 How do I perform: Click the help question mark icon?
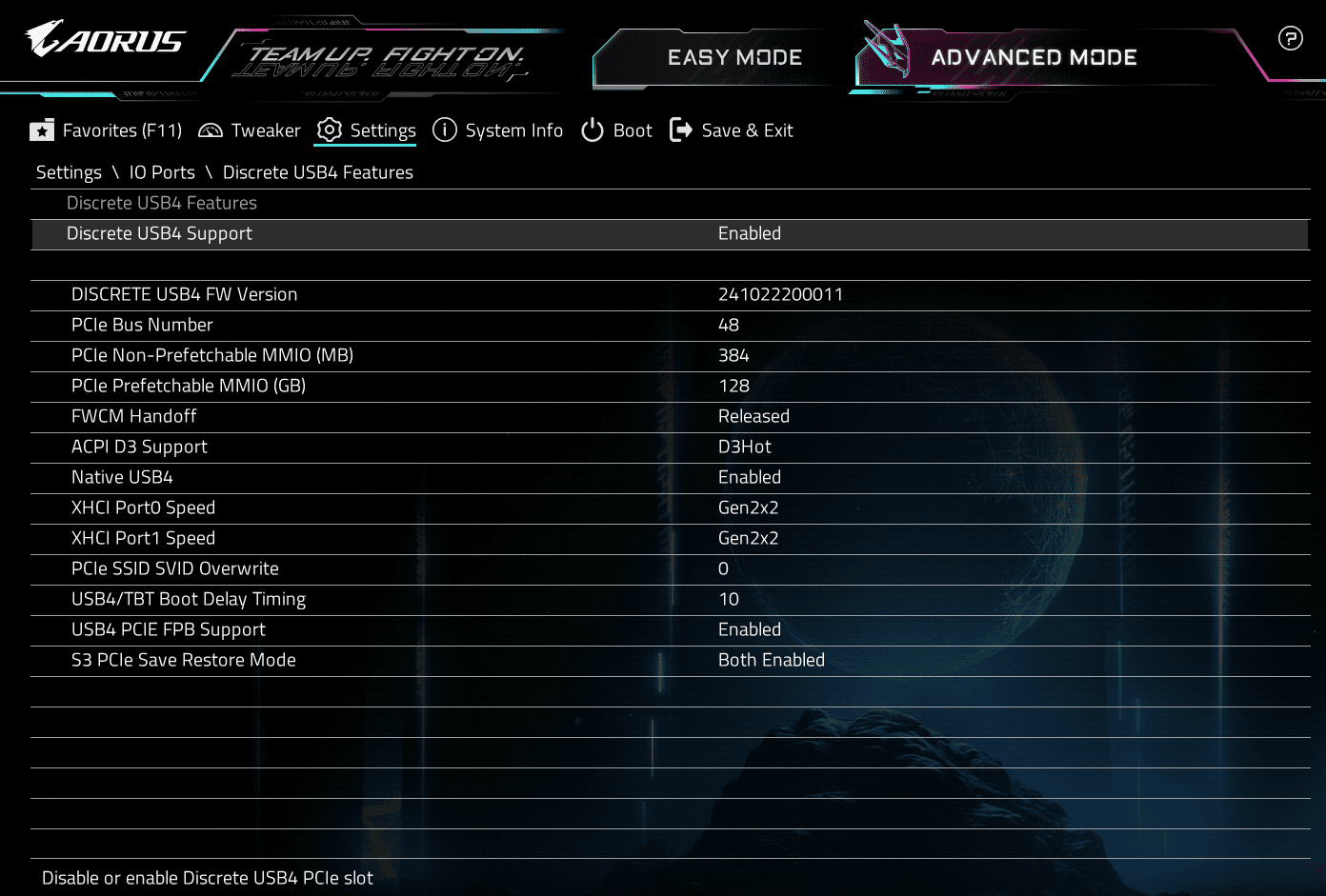click(x=1290, y=38)
